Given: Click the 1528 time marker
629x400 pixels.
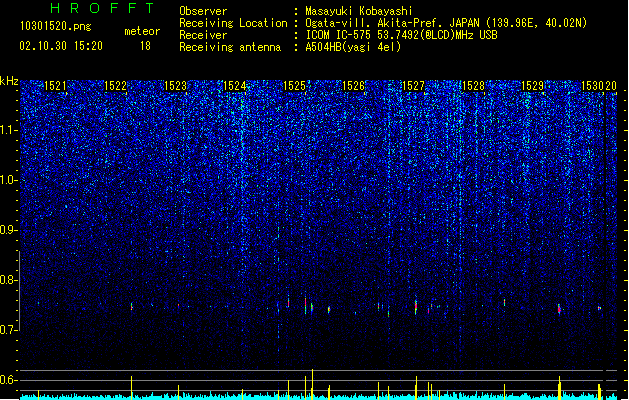Looking at the screenshot, I should point(473,86).
